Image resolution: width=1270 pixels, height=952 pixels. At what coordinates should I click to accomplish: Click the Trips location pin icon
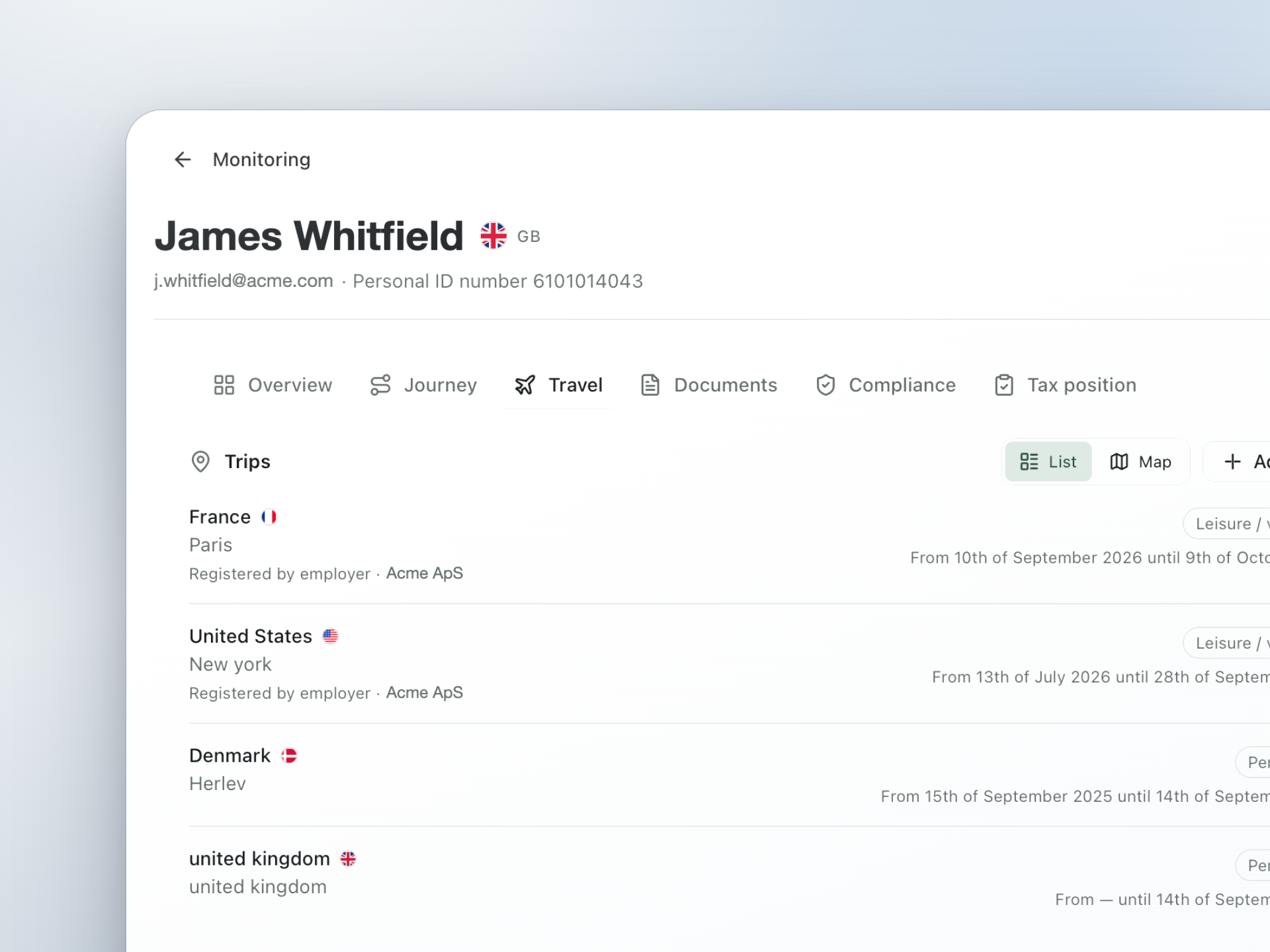200,461
